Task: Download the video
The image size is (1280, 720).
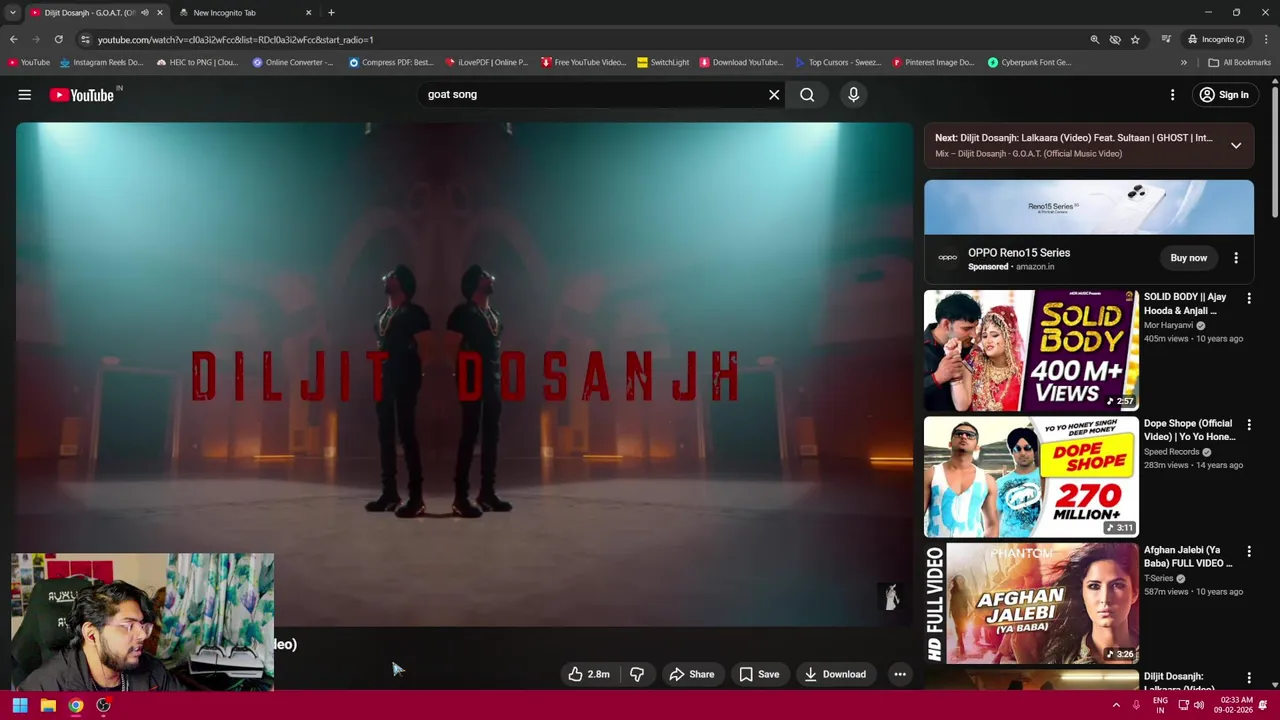Action: click(x=835, y=674)
